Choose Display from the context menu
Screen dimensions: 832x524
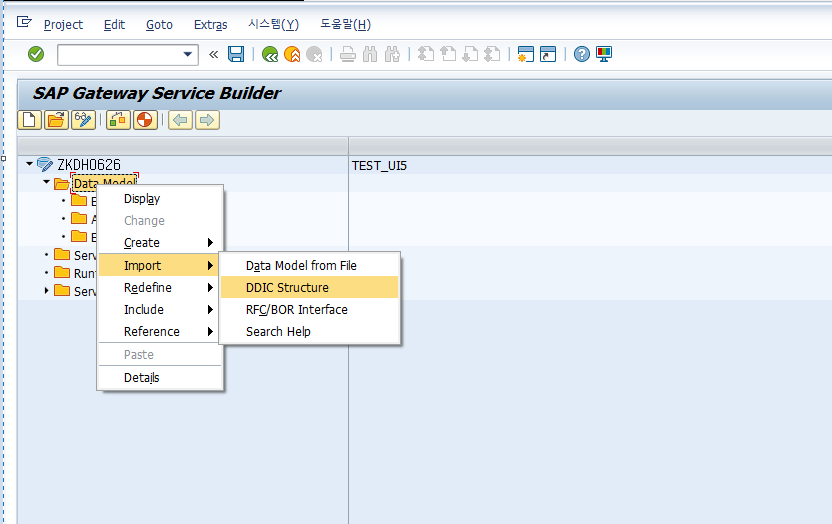(160, 199)
